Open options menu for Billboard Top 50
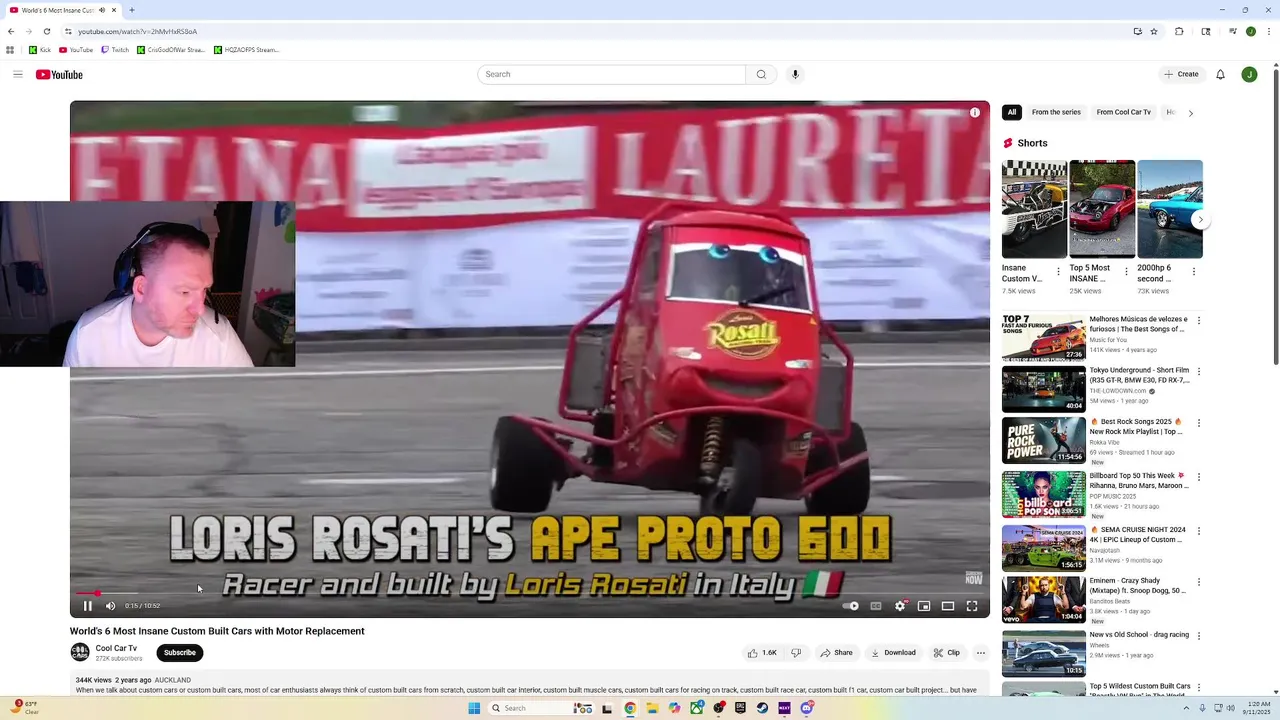 1199,477
